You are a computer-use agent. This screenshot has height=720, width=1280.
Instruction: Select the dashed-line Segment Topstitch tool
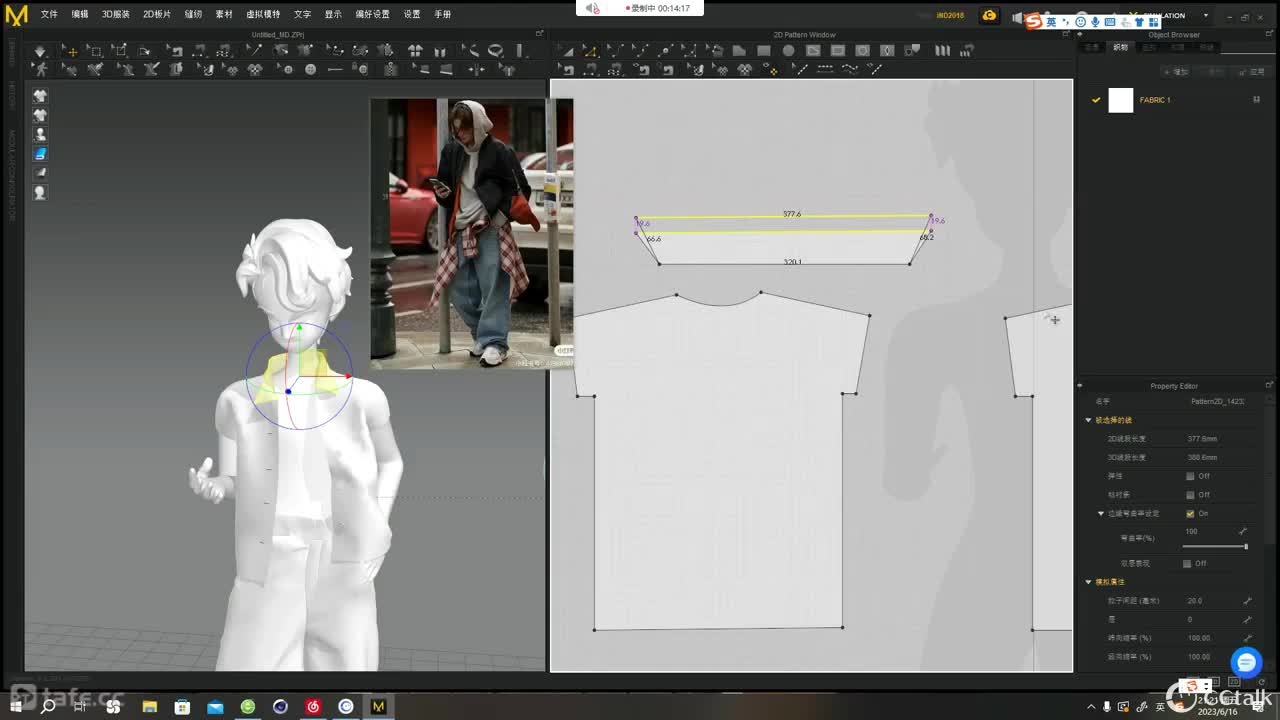825,69
